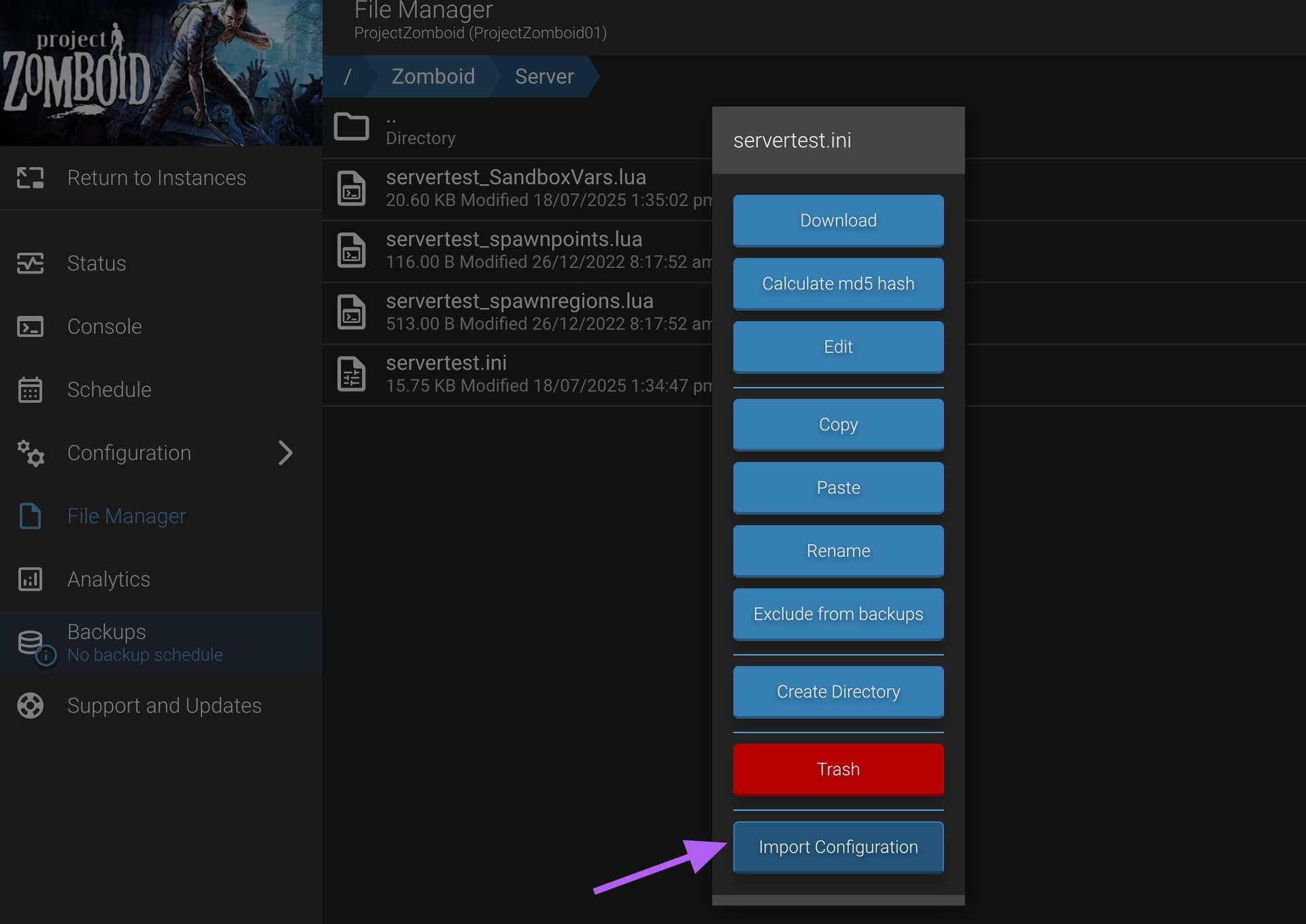This screenshot has width=1306, height=924.
Task: Click the Support and Updates lifebuoy icon
Action: (x=30, y=706)
